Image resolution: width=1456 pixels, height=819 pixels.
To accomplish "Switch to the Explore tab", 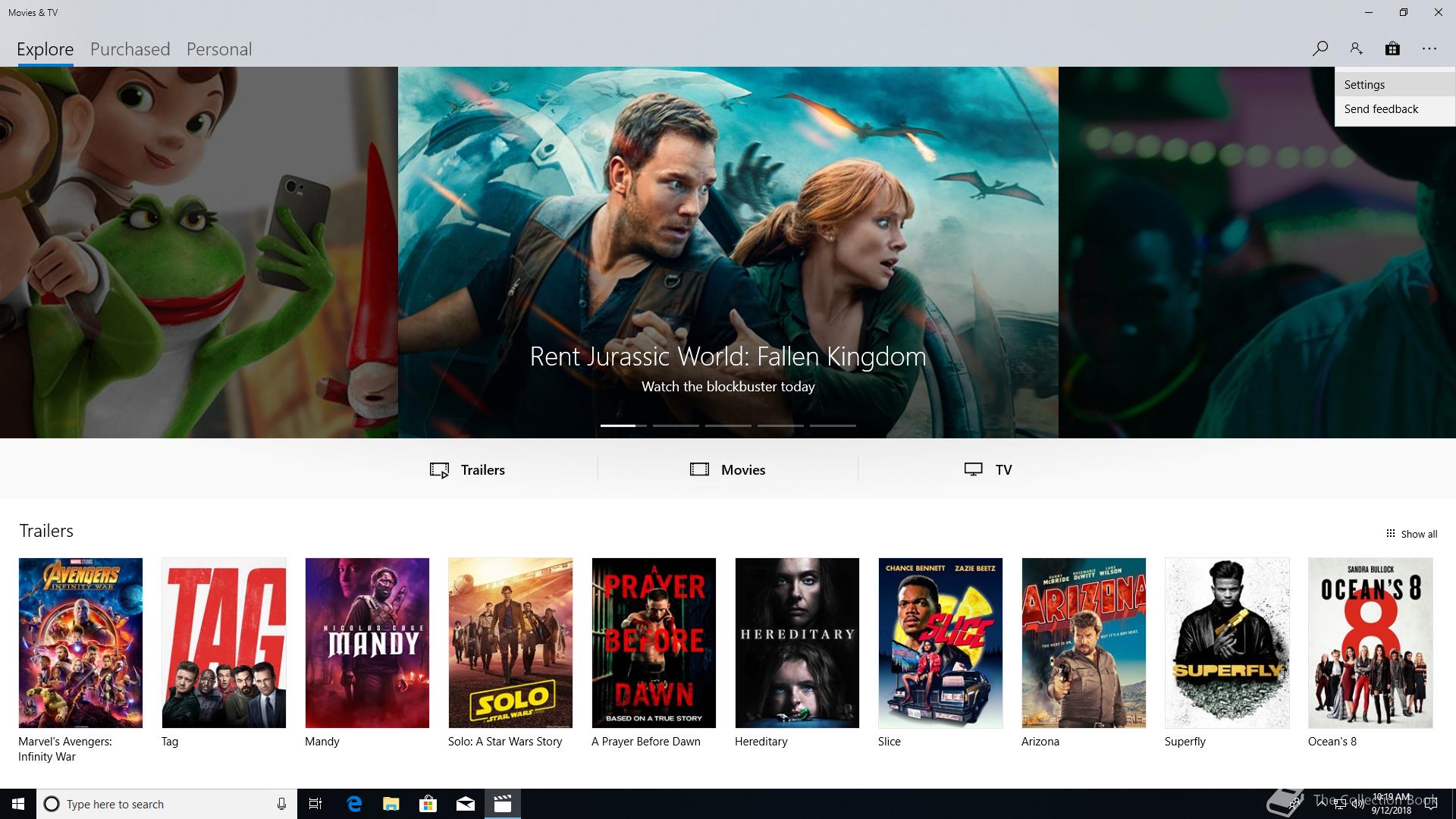I will 45,49.
